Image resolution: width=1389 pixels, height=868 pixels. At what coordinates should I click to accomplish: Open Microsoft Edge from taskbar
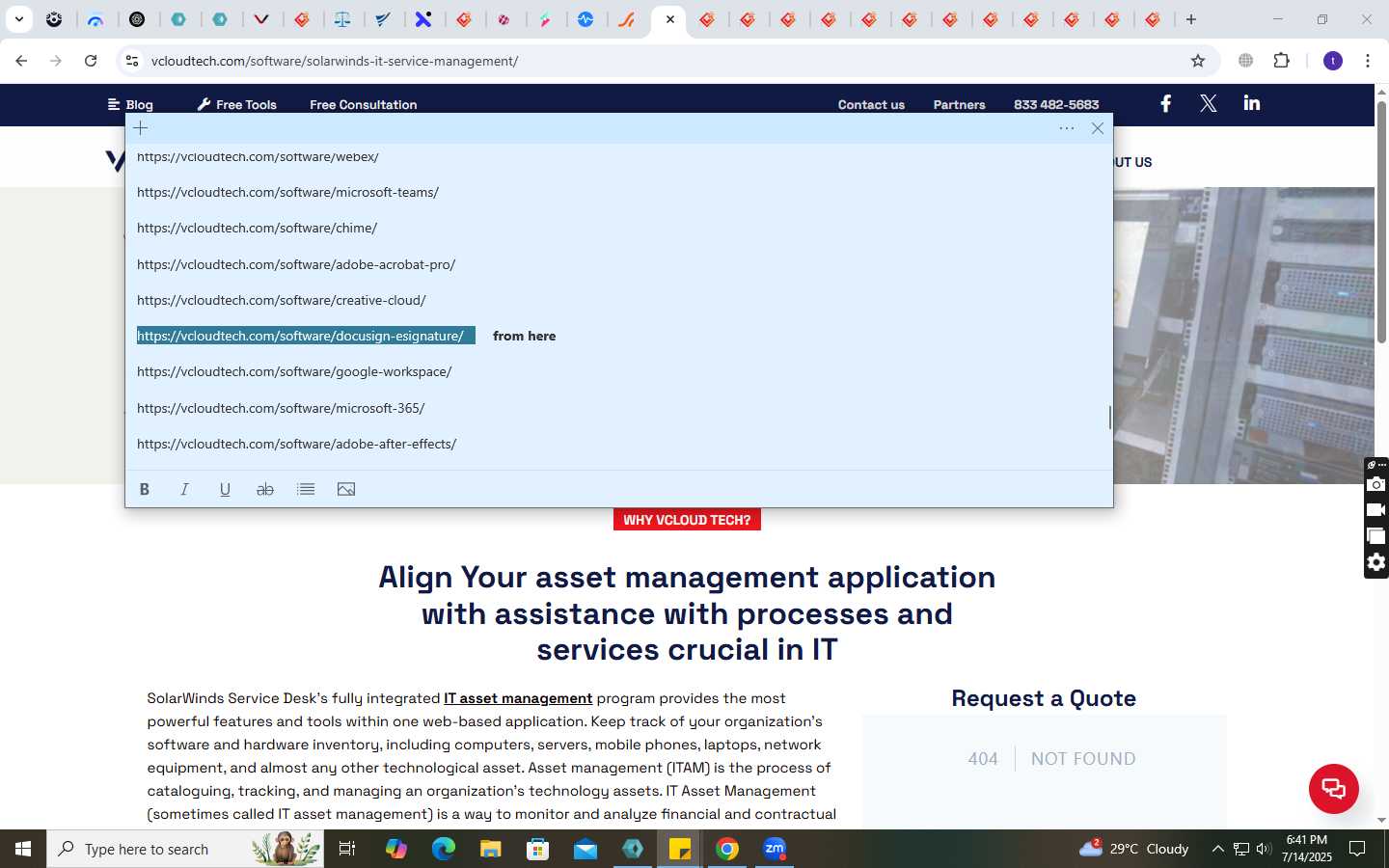pos(443,849)
